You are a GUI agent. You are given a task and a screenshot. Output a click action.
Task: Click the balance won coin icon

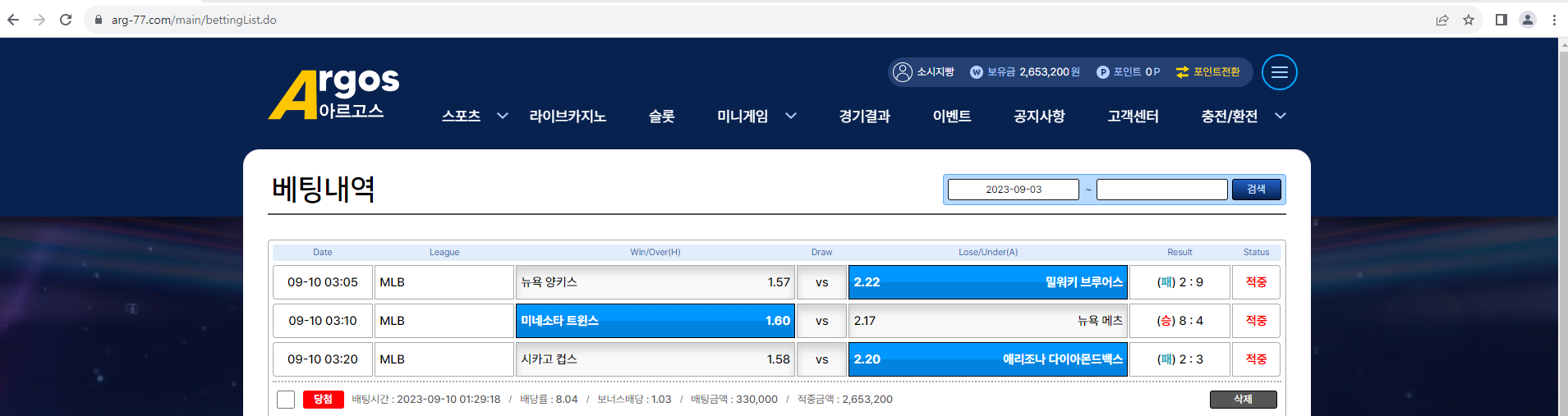coord(976,72)
